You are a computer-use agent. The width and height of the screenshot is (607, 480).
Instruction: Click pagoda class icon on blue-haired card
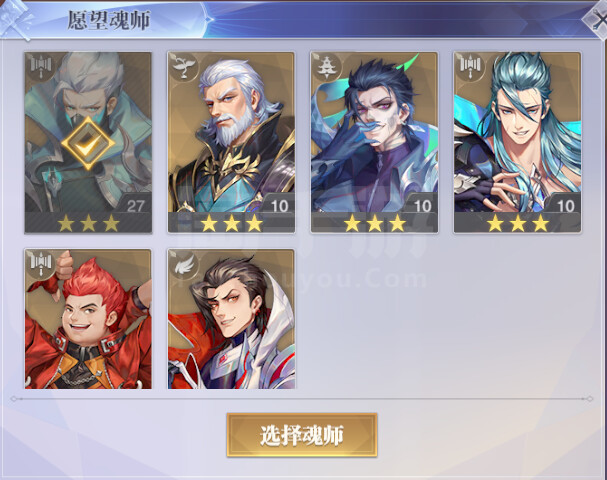327,67
